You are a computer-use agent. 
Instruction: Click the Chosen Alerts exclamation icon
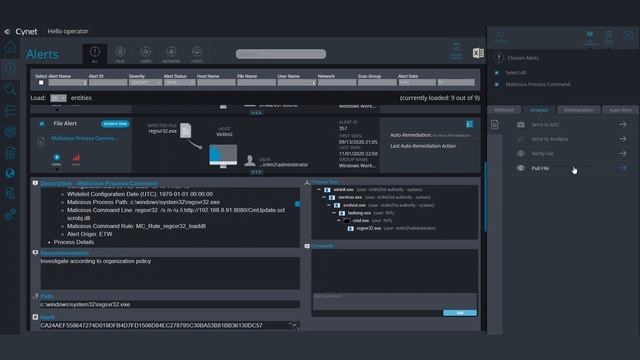[x=499, y=58]
